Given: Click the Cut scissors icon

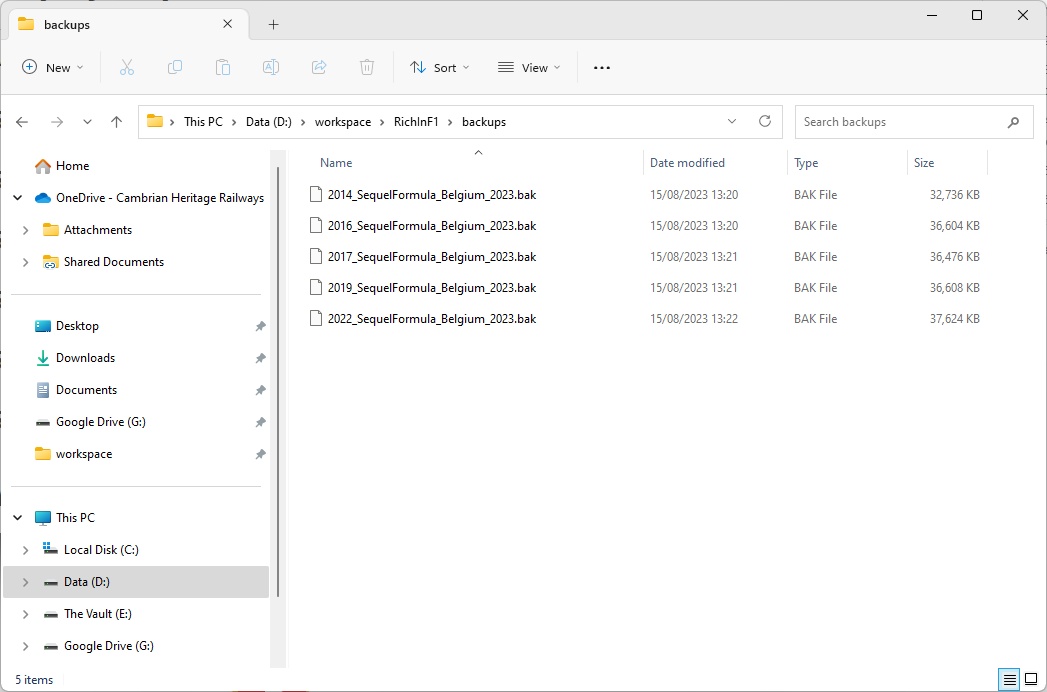Looking at the screenshot, I should 127,67.
